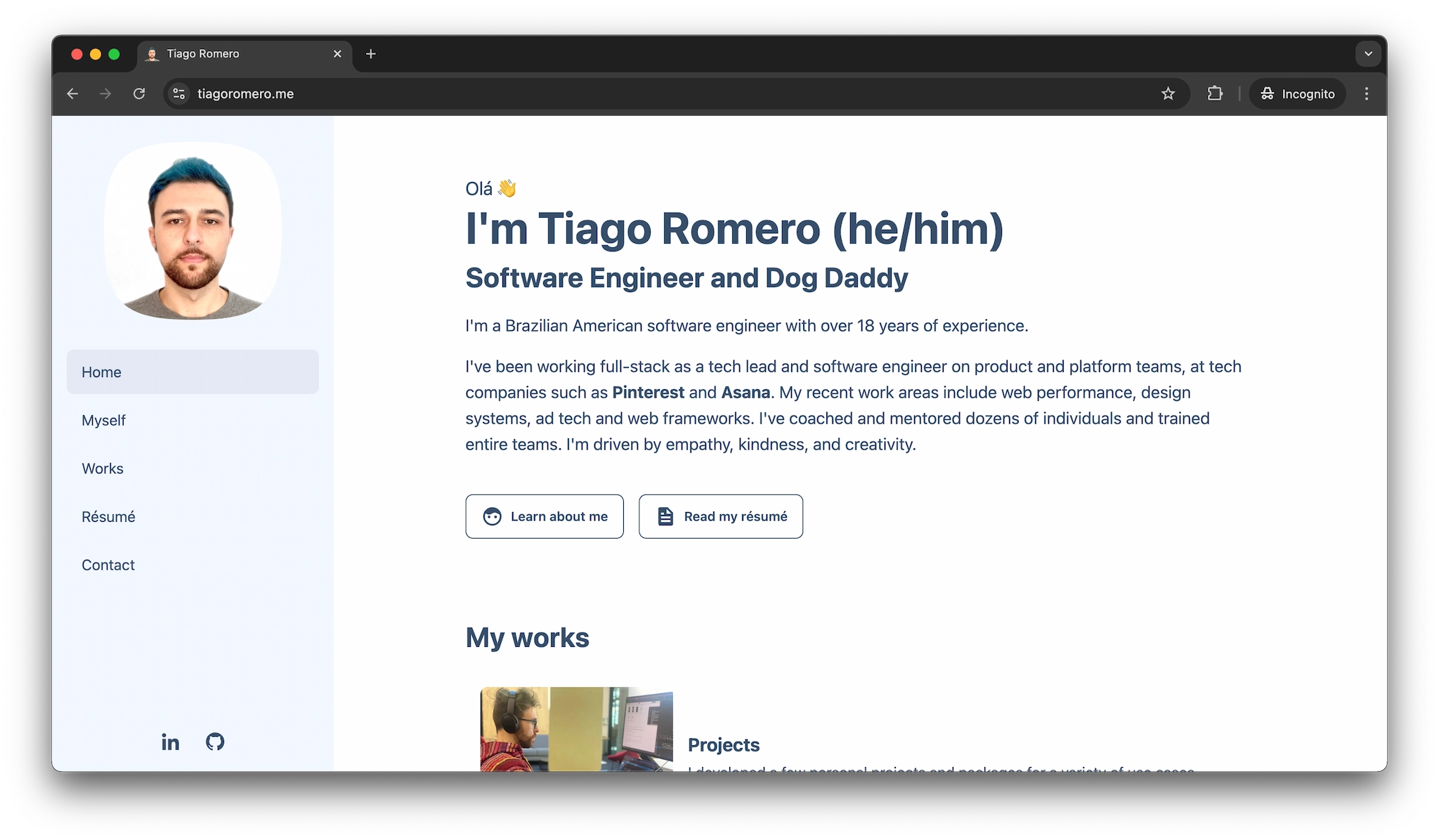Image resolution: width=1439 pixels, height=840 pixels.
Task: Reload the current page
Action: [139, 93]
